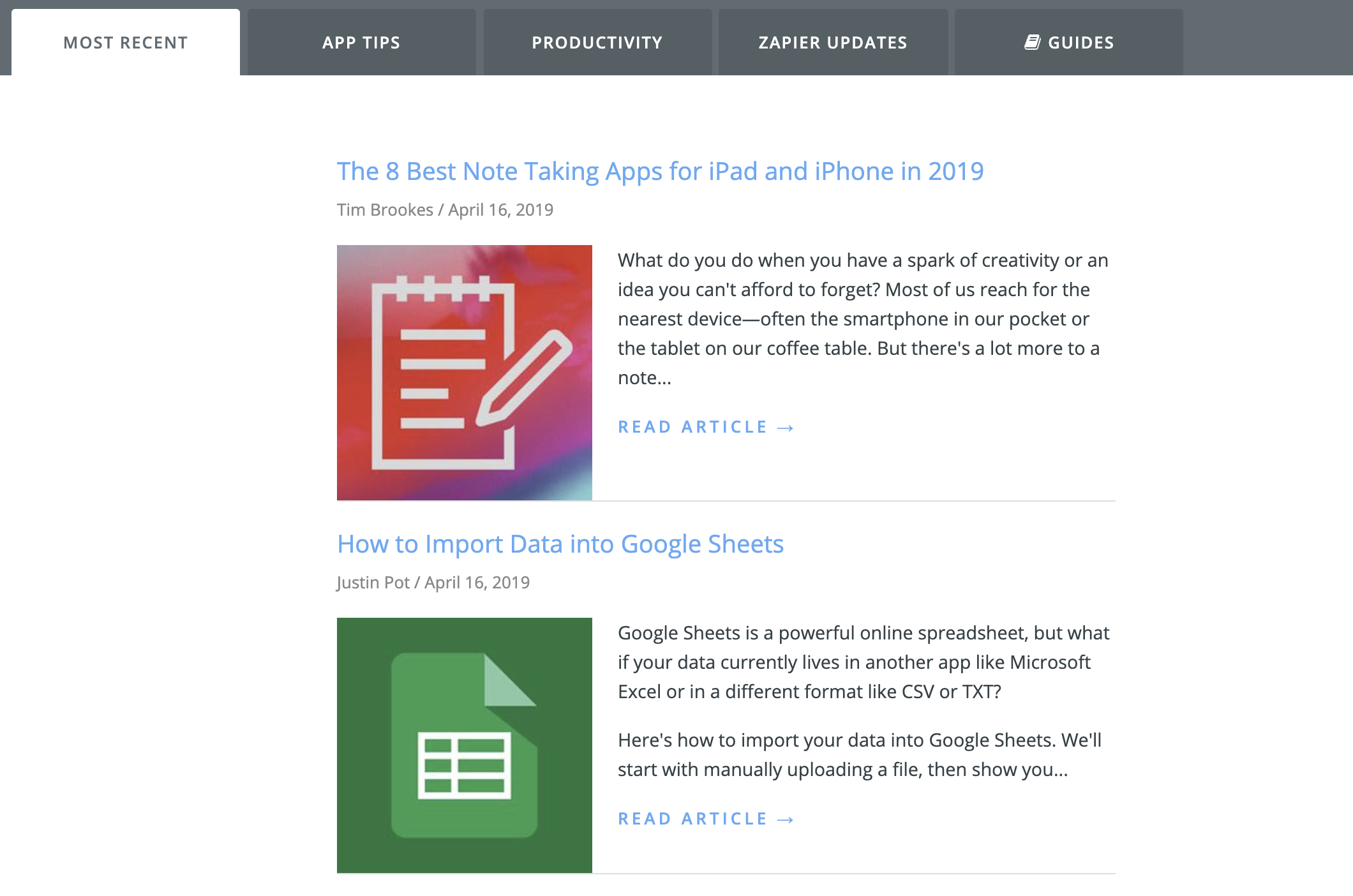Screen dimensions: 1353x896
Task: Click the arrow after the first Read Article
Action: pyautogui.click(x=786, y=428)
